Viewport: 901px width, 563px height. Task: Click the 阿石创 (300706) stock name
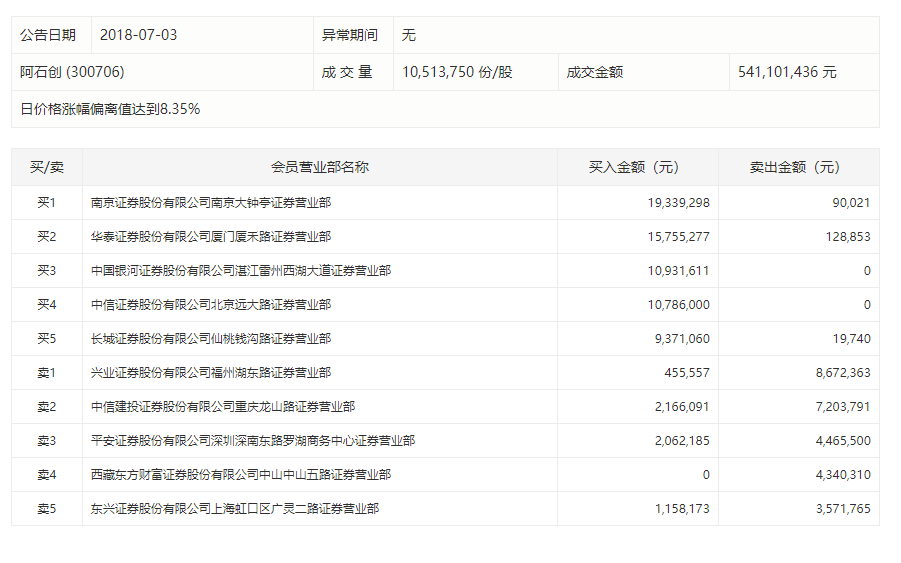72,72
